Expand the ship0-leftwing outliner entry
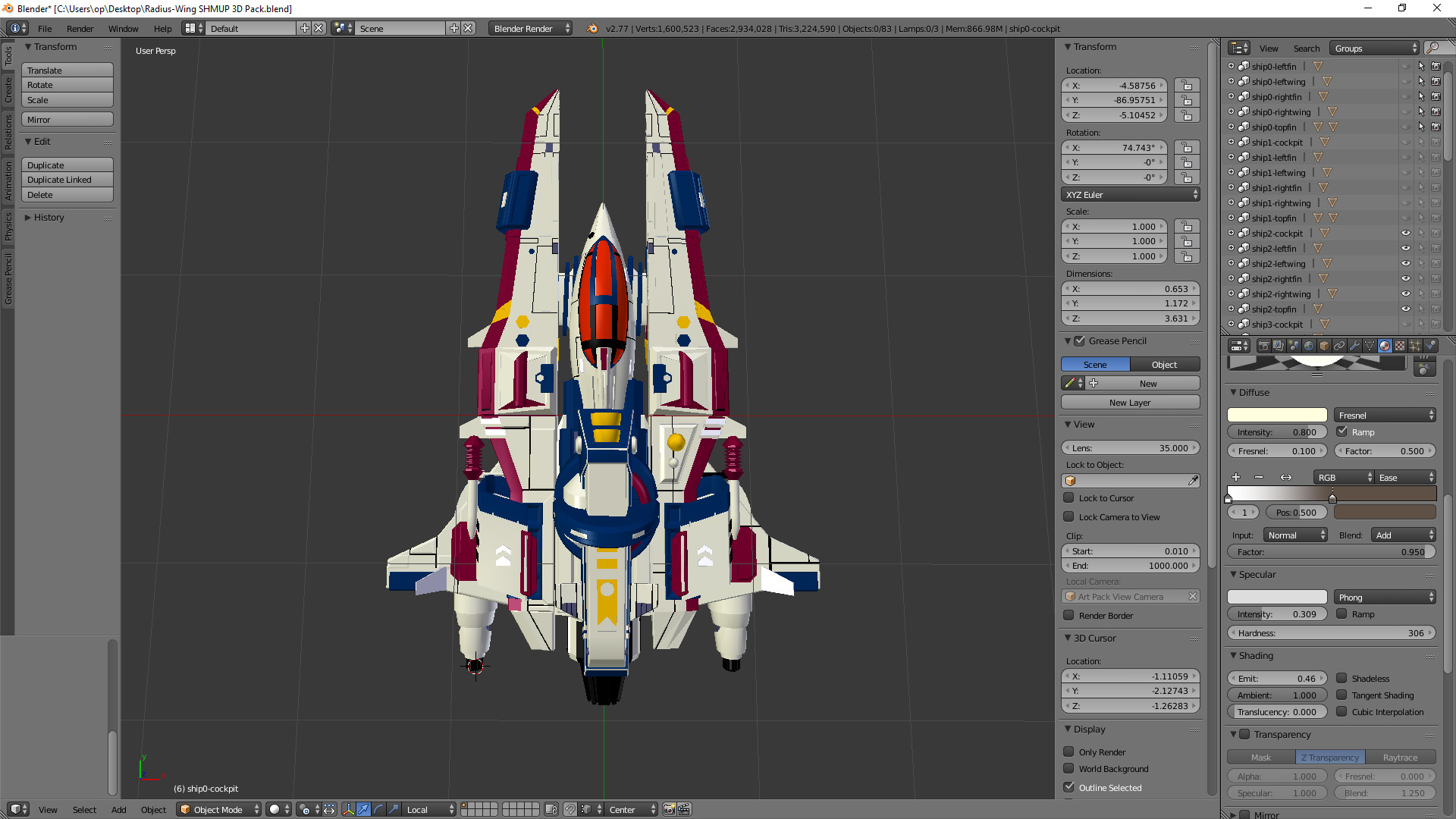The height and width of the screenshot is (819, 1456). point(1230,81)
